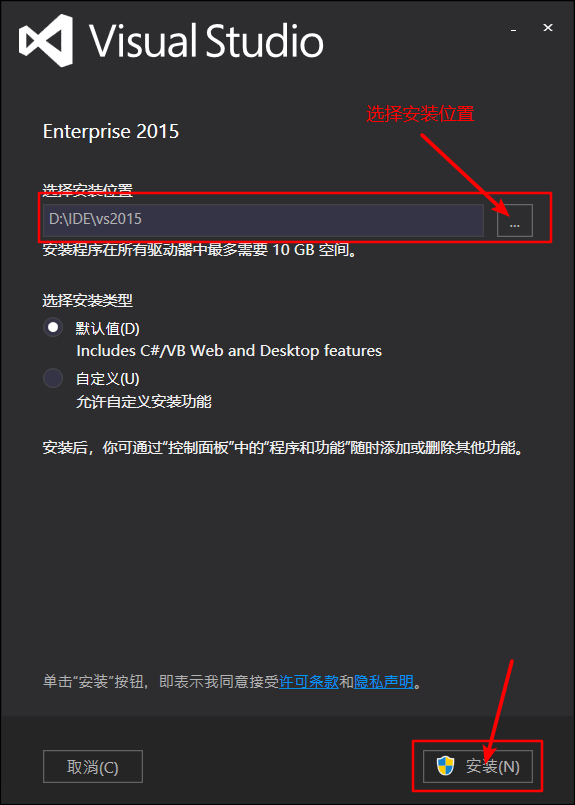575x805 pixels.
Task: Open folder browser with the "..." button
Action: pyautogui.click(x=514, y=221)
